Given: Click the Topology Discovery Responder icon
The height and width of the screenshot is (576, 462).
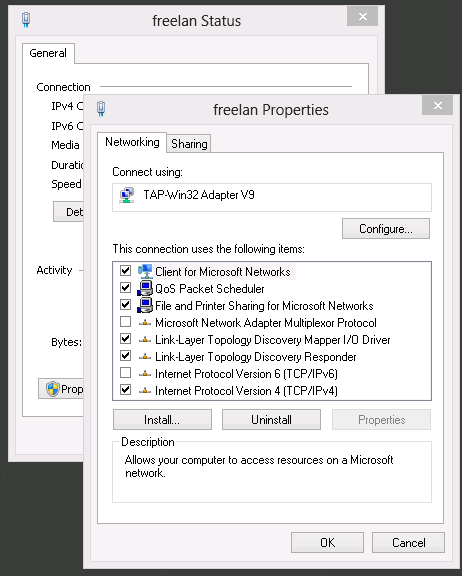Looking at the screenshot, I should (145, 356).
